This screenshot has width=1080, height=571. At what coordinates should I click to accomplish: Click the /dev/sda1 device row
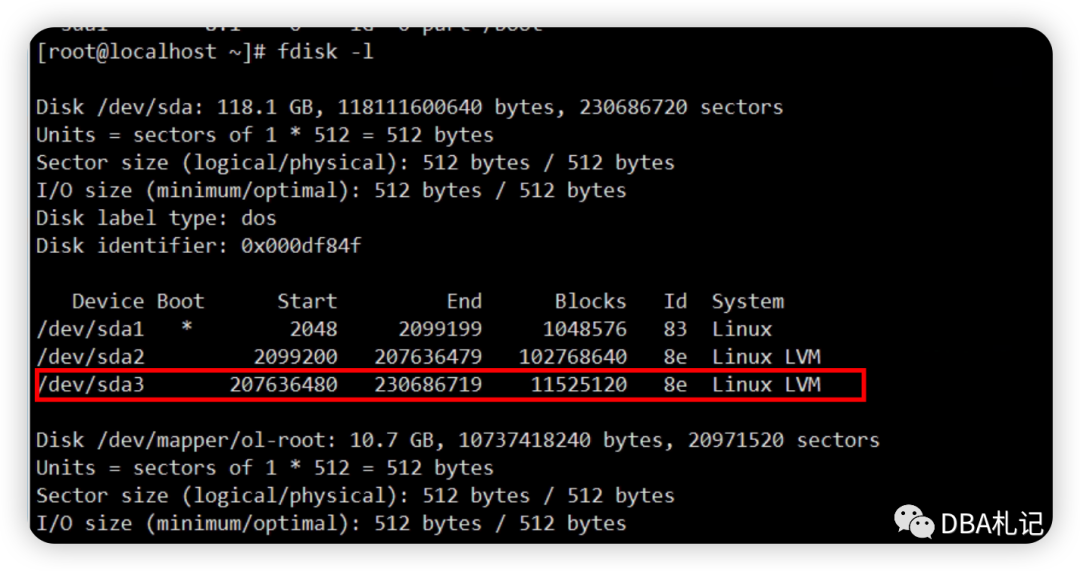coord(428,329)
